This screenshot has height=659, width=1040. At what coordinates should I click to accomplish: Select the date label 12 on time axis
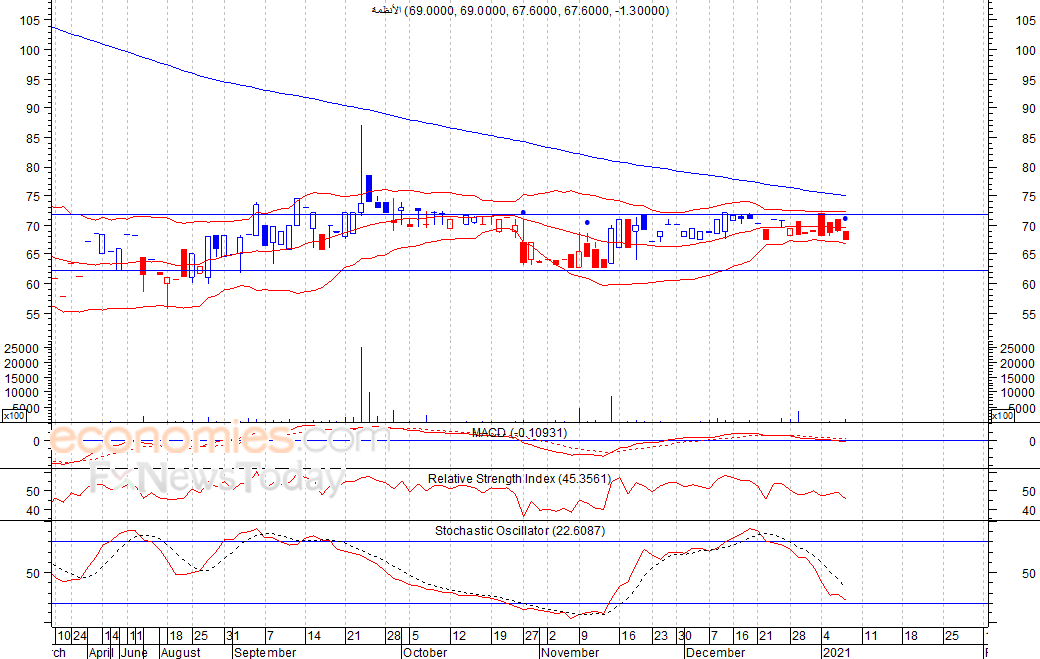(459, 636)
